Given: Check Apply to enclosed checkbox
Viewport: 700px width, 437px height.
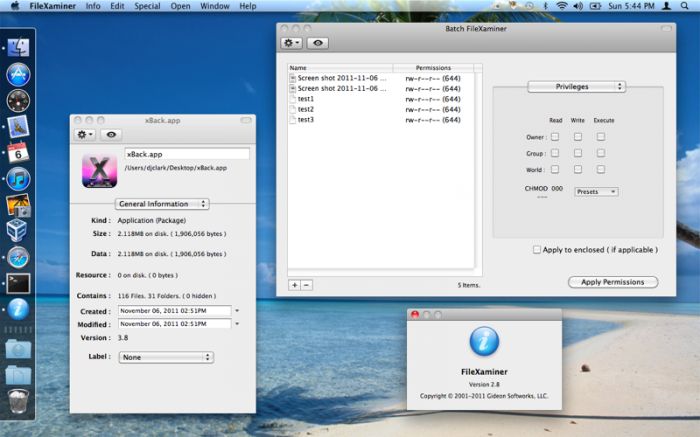Looking at the screenshot, I should click(x=537, y=250).
